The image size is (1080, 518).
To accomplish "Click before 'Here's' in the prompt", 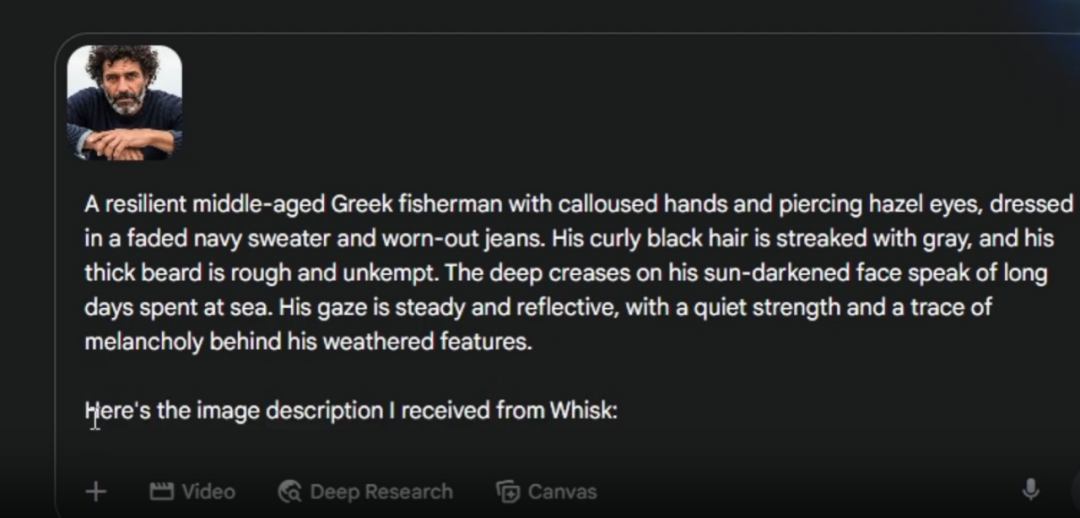I will click(x=85, y=410).
